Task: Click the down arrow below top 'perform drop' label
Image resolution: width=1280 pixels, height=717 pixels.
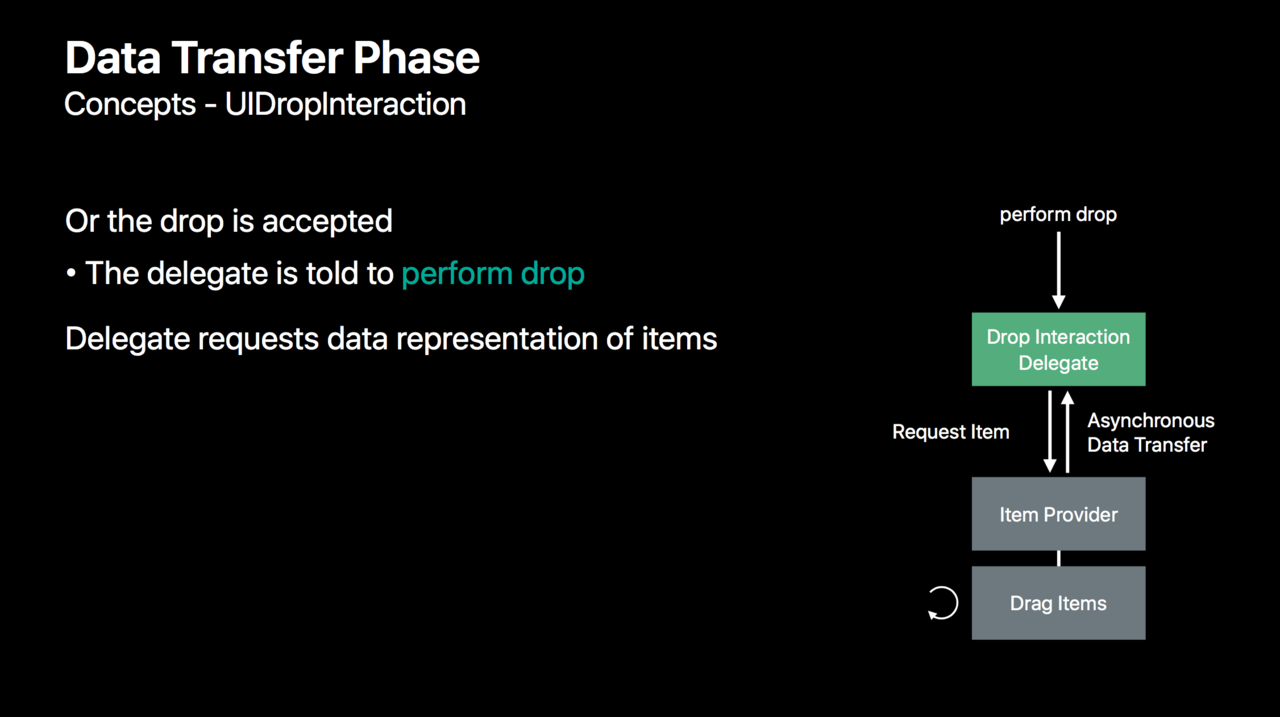Action: [1059, 268]
